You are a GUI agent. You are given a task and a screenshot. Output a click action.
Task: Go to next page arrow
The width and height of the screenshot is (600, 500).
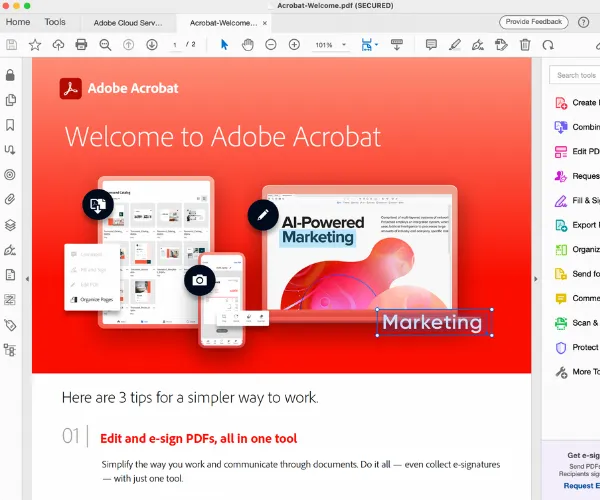152,45
